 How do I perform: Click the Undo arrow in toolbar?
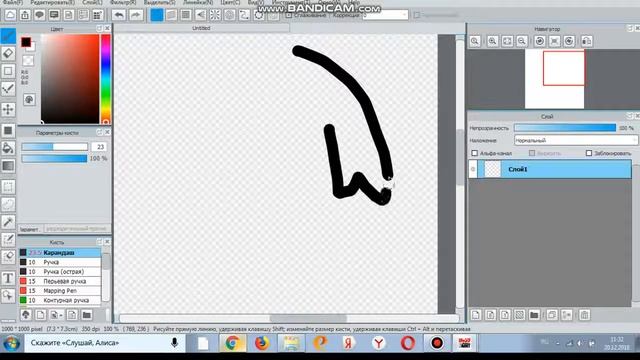coord(119,16)
